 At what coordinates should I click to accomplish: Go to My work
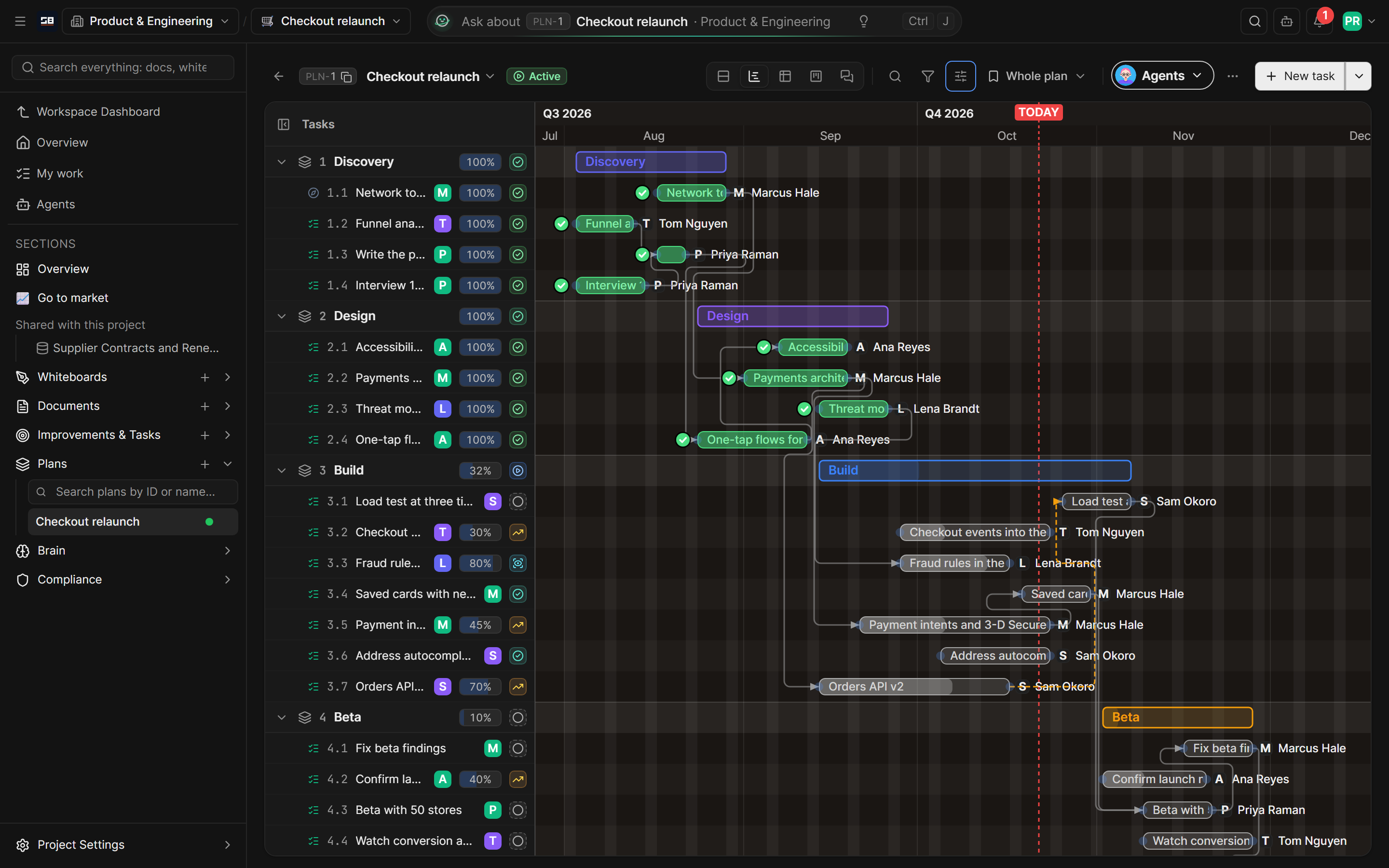click(x=60, y=174)
